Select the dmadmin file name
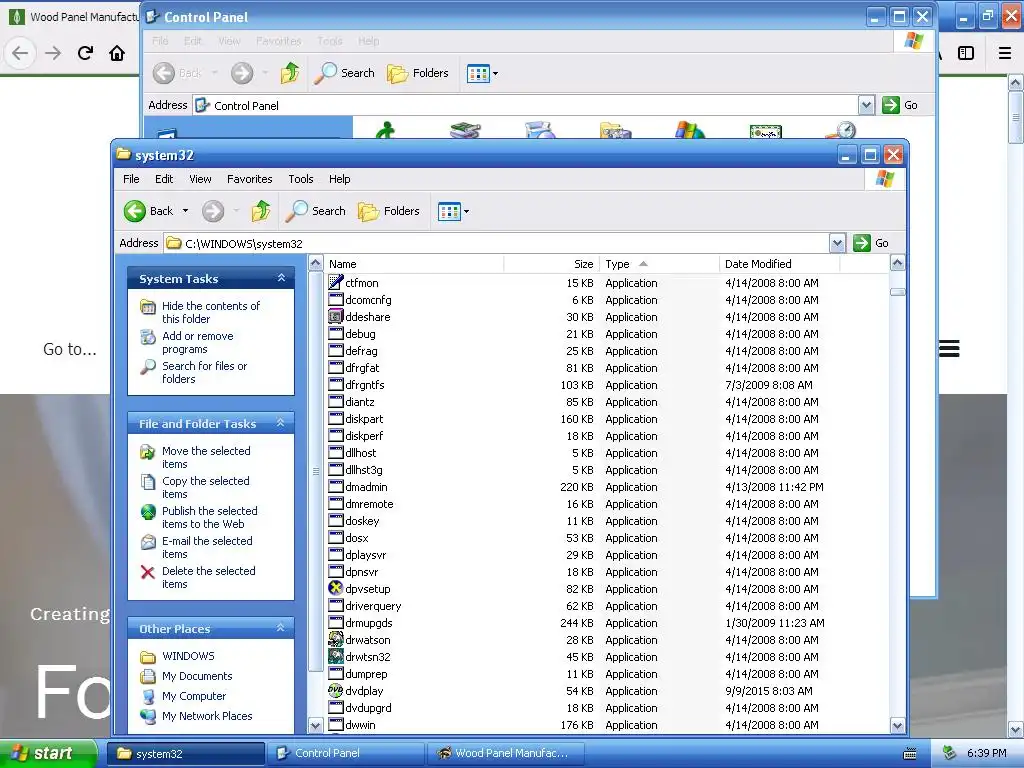 366,487
